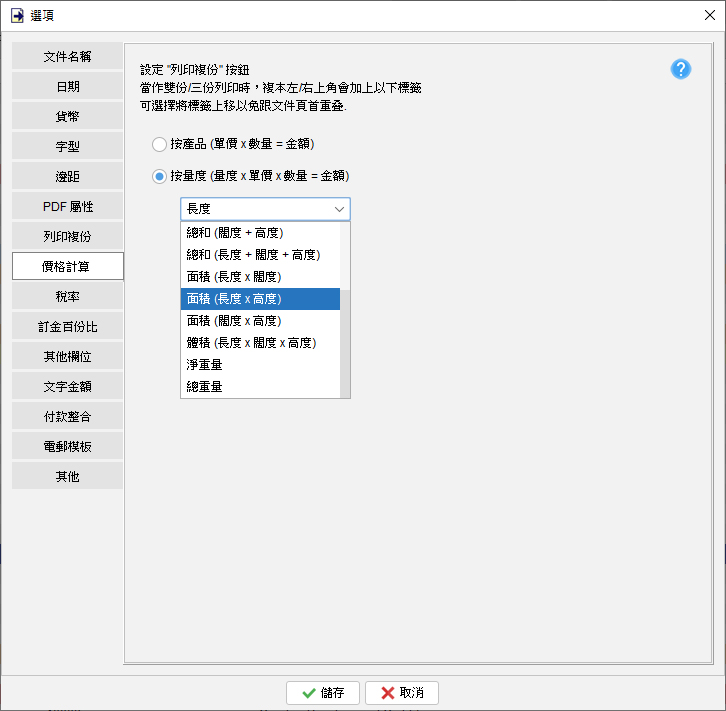Open the 貨幣 settings tab

pyautogui.click(x=68, y=116)
